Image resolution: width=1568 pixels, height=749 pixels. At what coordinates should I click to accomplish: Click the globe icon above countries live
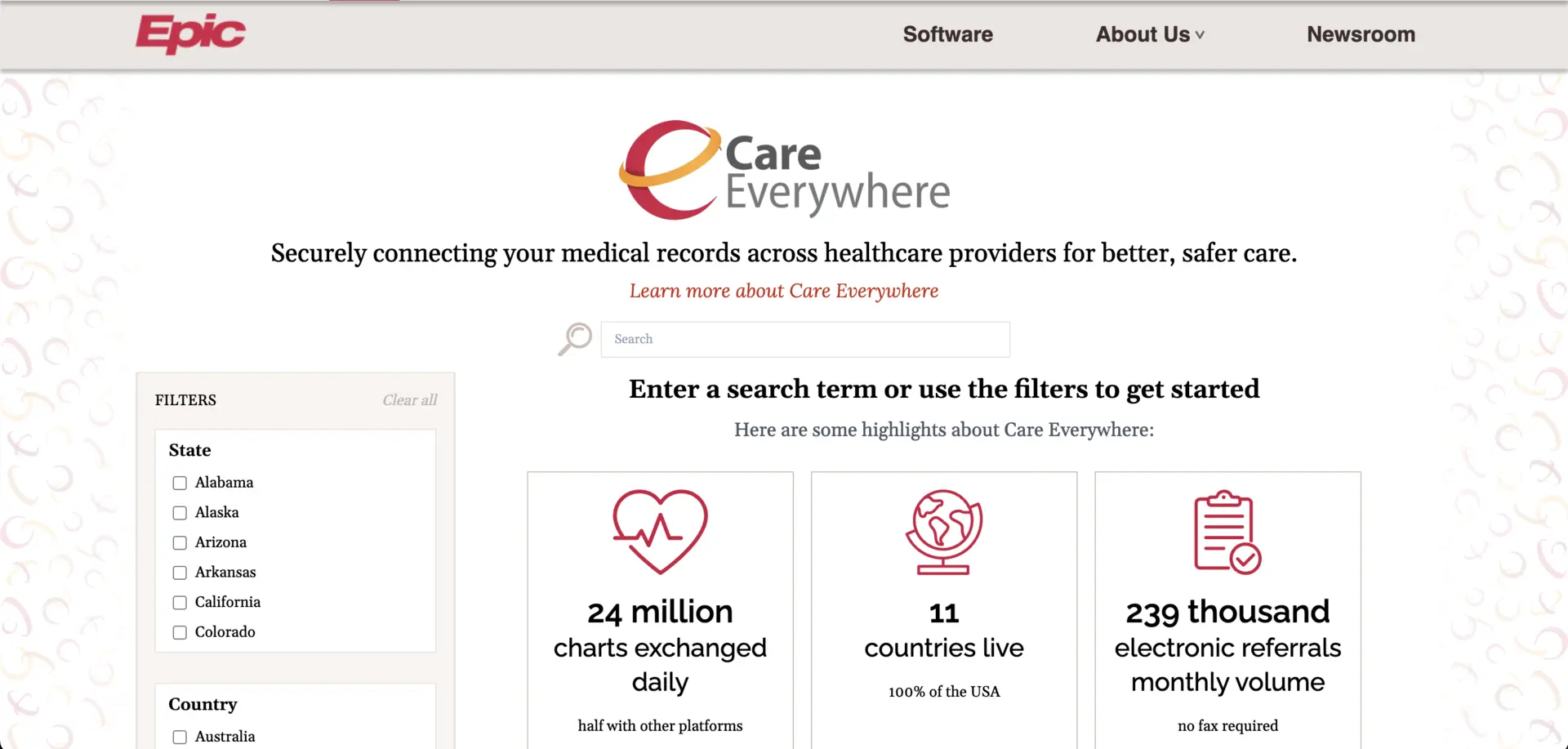click(943, 531)
